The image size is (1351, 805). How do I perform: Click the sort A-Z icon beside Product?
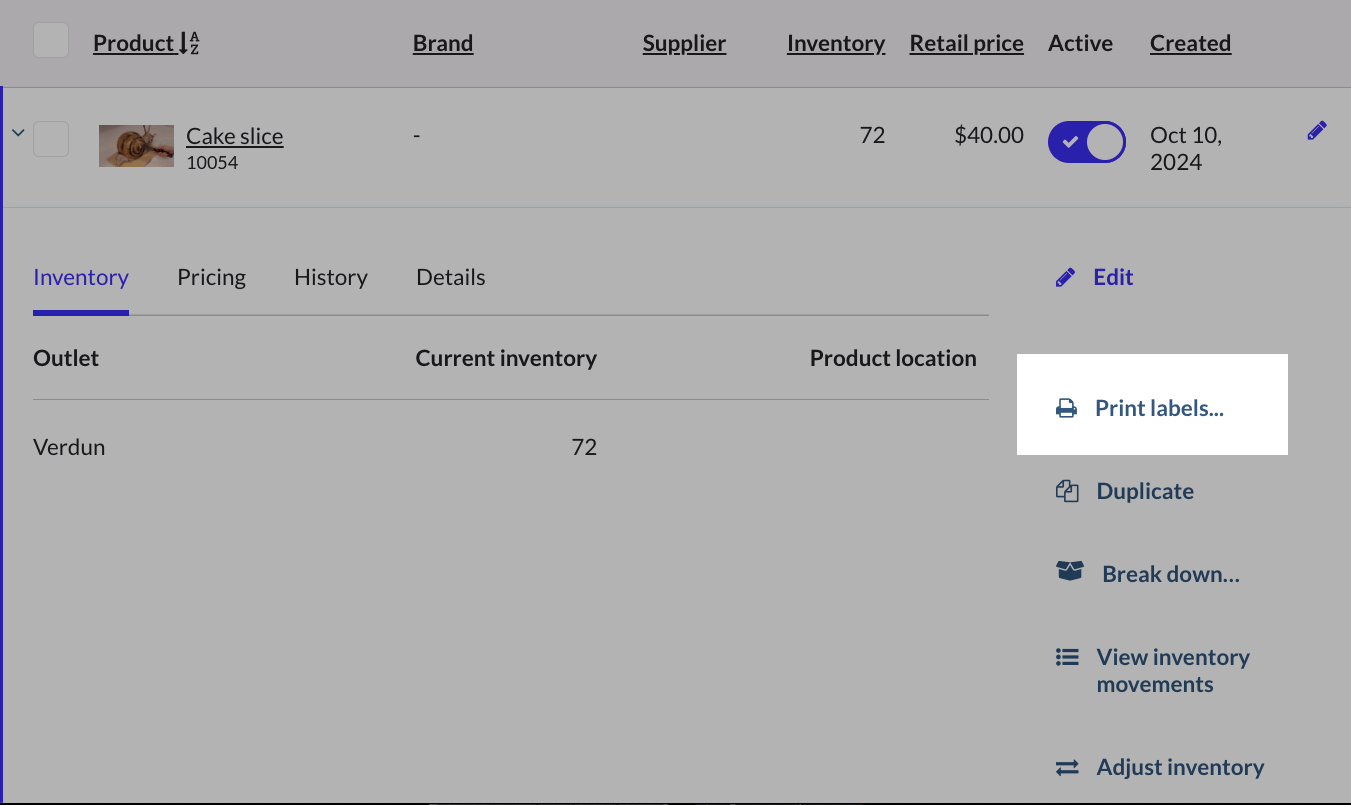point(189,43)
